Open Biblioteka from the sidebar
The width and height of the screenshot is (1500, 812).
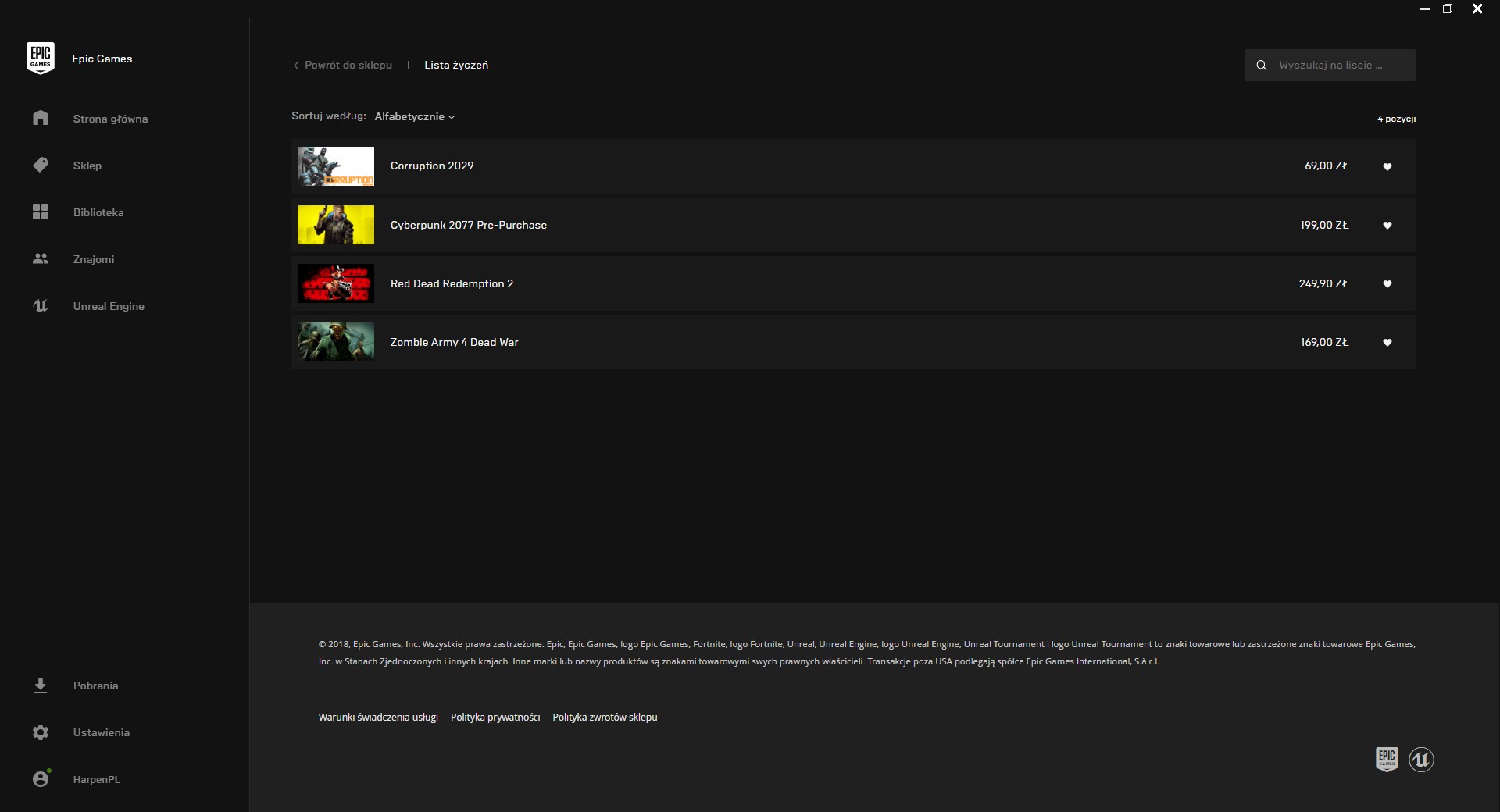tap(98, 212)
